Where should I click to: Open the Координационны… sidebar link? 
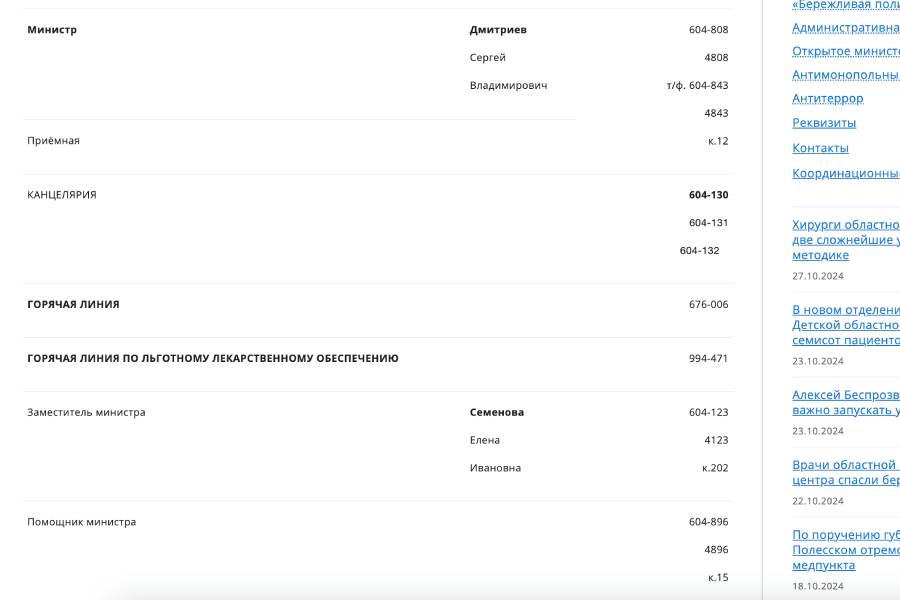tap(846, 173)
